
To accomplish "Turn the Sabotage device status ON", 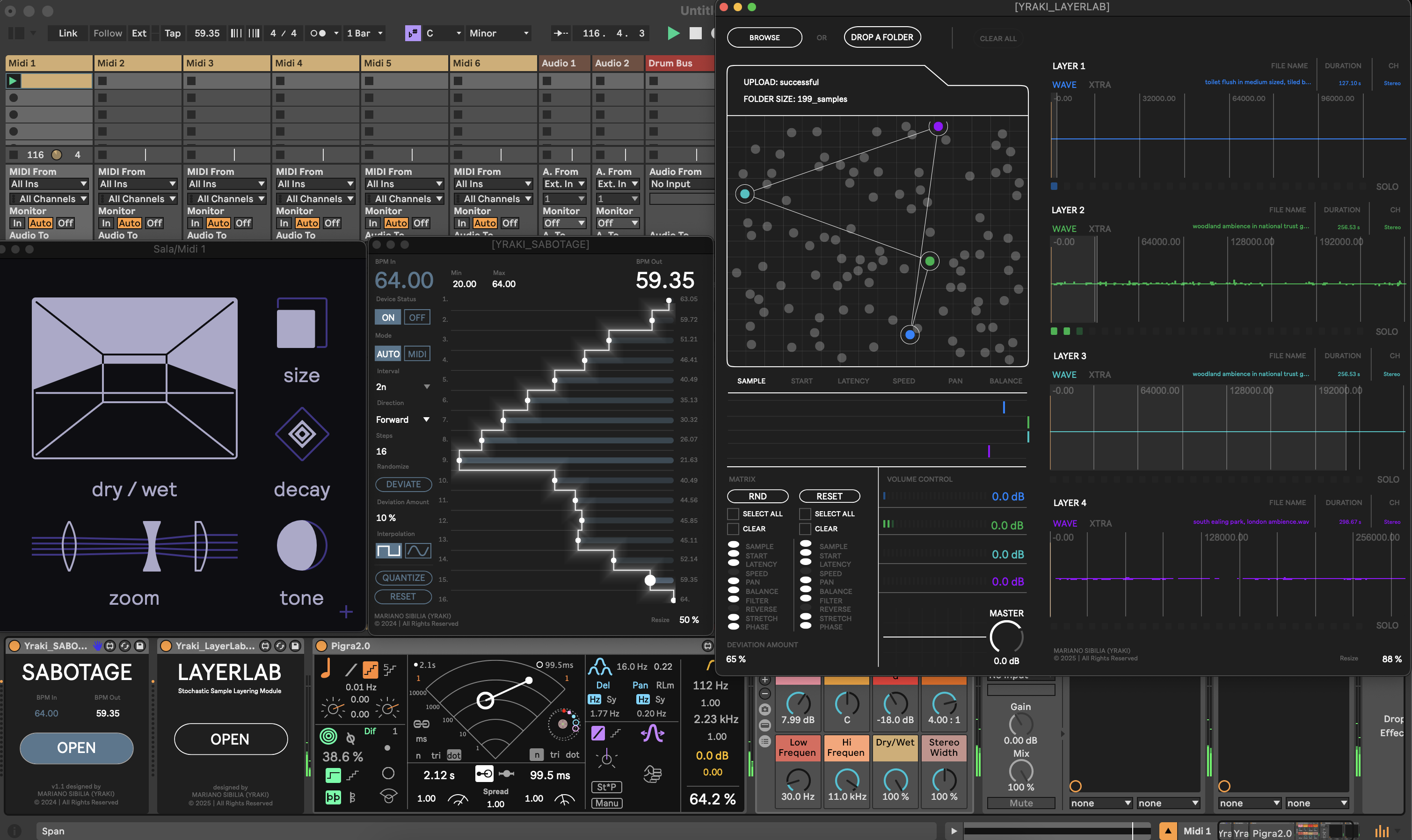I will tap(388, 318).
